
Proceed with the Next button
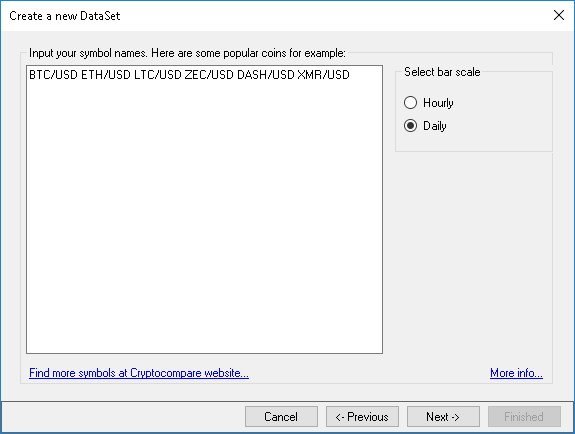(x=443, y=416)
